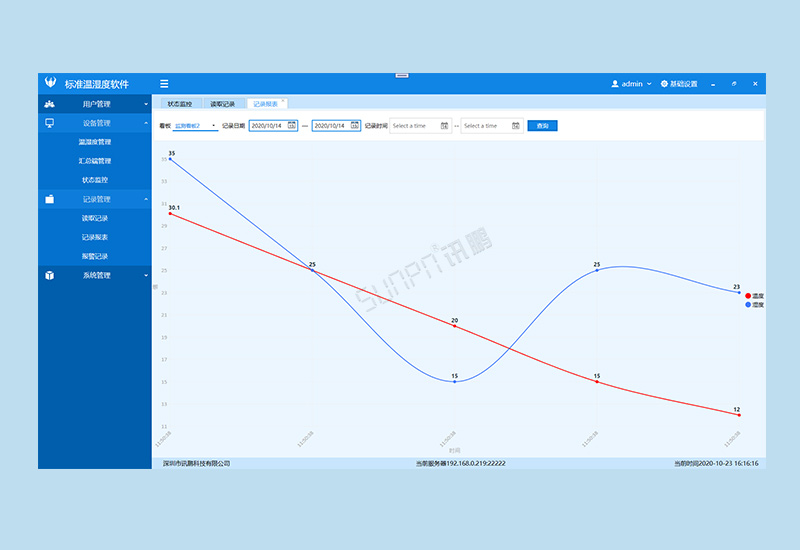The image size is (800, 550).
Task: Click the 设备管理 monitor icon
Action: point(49,123)
